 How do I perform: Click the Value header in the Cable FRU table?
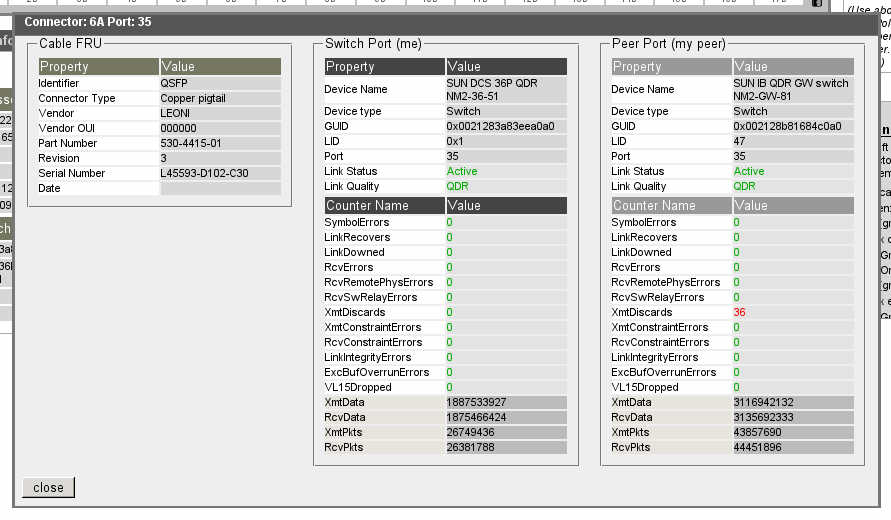220,66
